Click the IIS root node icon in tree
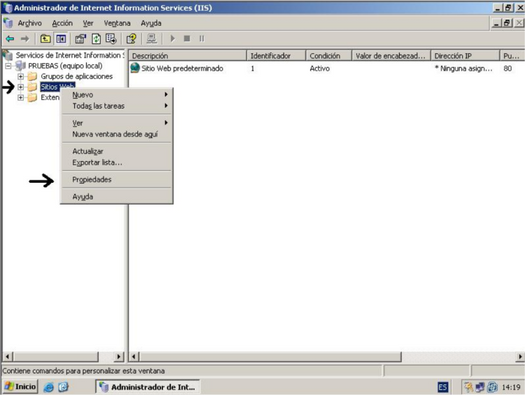Image resolution: width=525 pixels, height=395 pixels. pyautogui.click(x=8, y=55)
